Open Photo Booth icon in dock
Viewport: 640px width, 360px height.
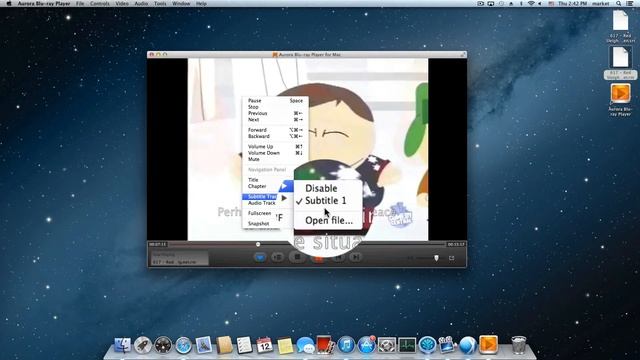pyautogui.click(x=325, y=345)
